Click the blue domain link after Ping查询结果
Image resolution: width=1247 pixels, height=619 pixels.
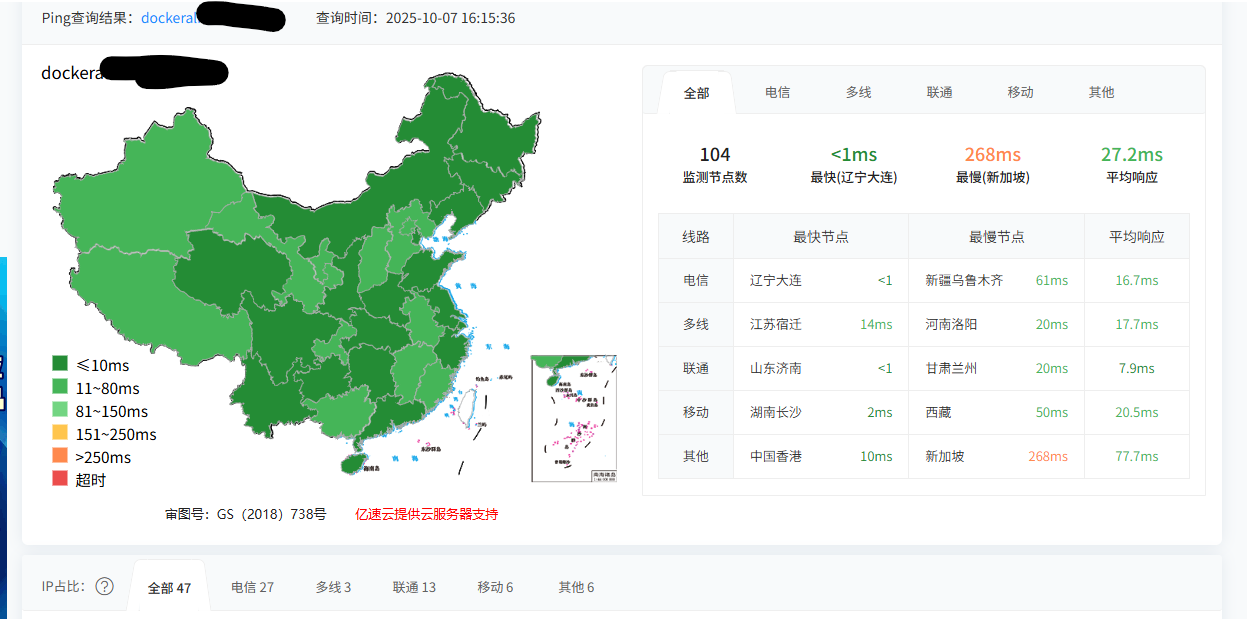[168, 18]
